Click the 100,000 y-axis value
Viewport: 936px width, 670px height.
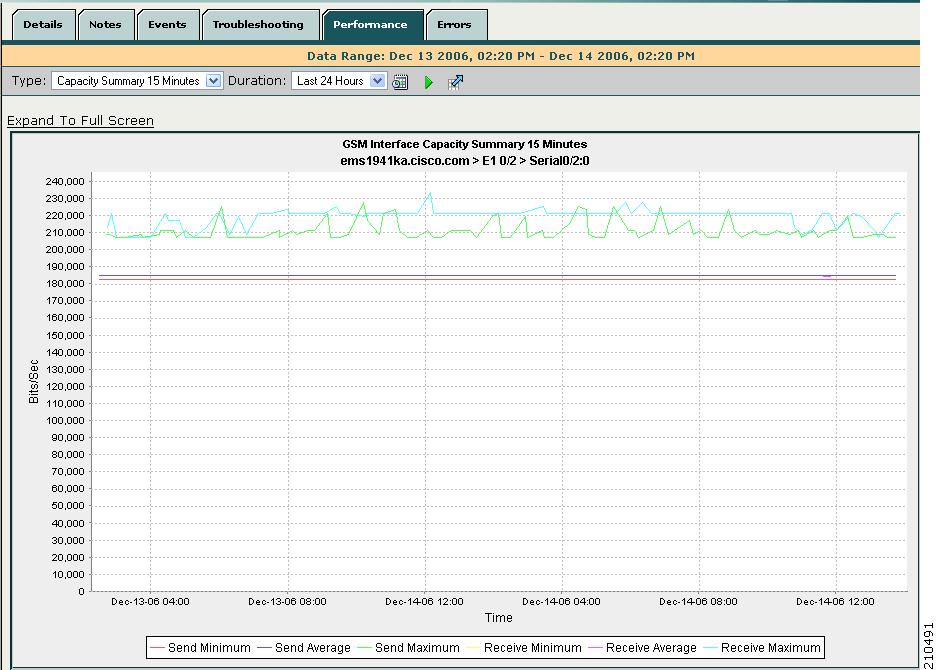coord(65,420)
